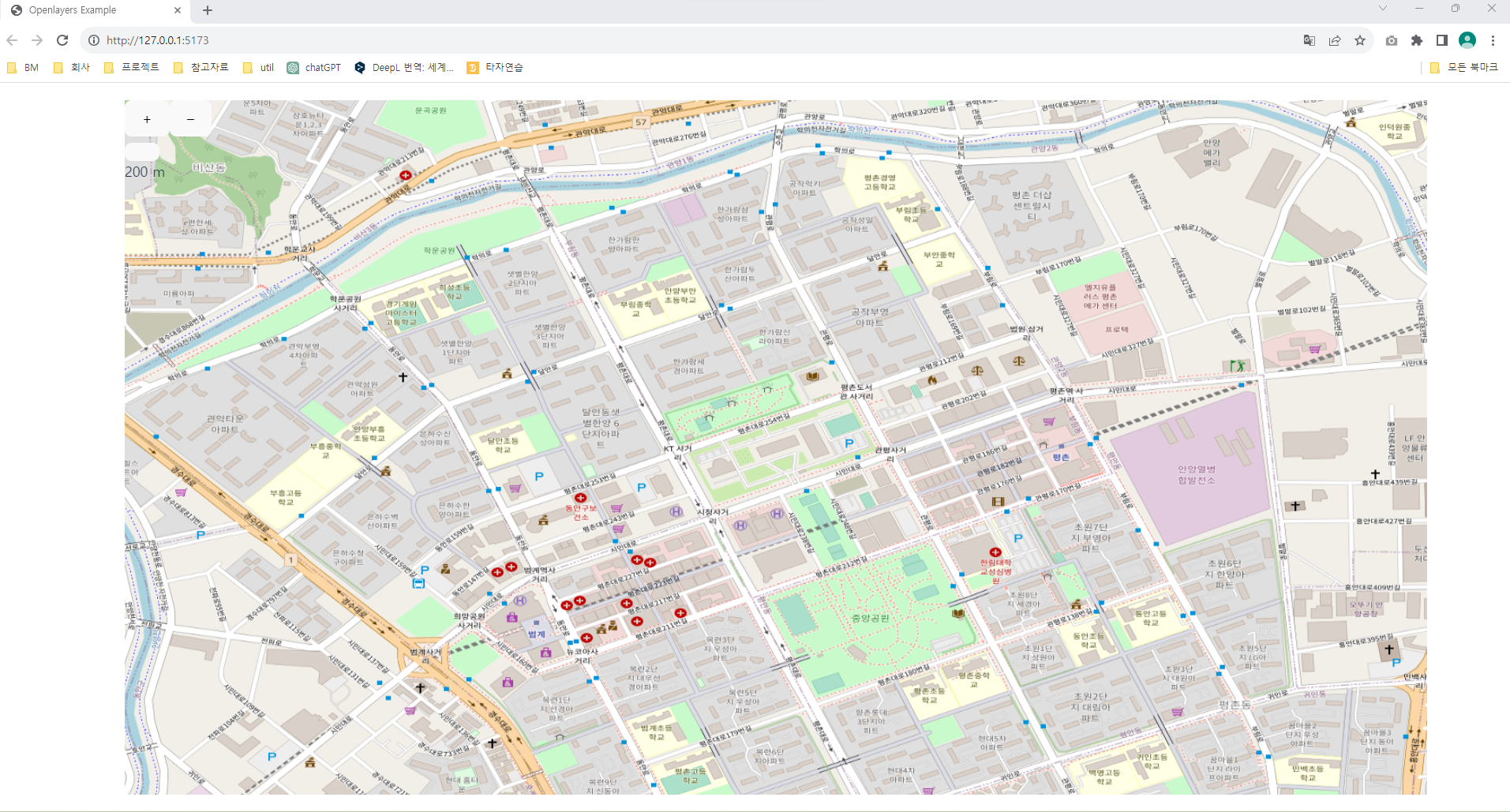Image resolution: width=1510 pixels, height=812 pixels.
Task: Click the 안양열병합발전소 label
Action: 1197,474
